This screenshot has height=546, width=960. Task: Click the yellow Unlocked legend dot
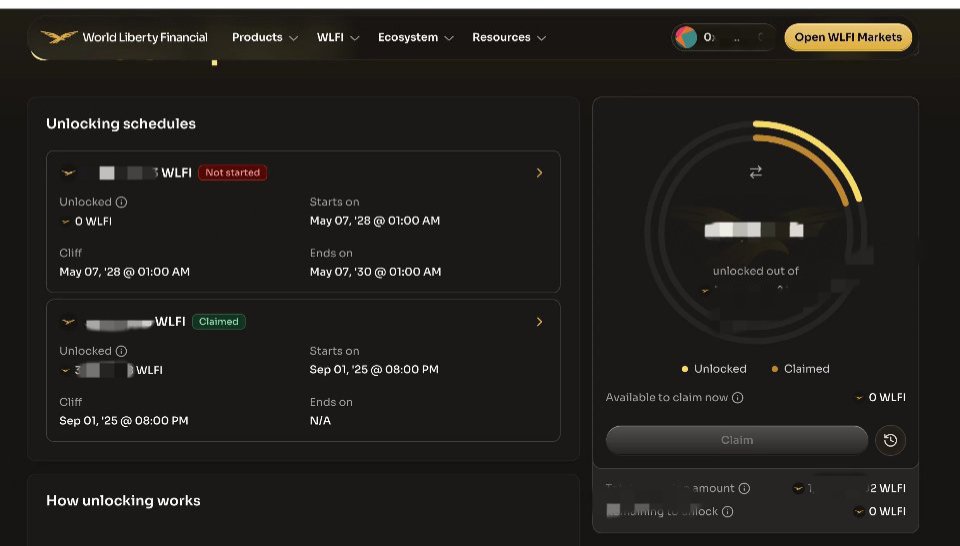click(x=684, y=369)
